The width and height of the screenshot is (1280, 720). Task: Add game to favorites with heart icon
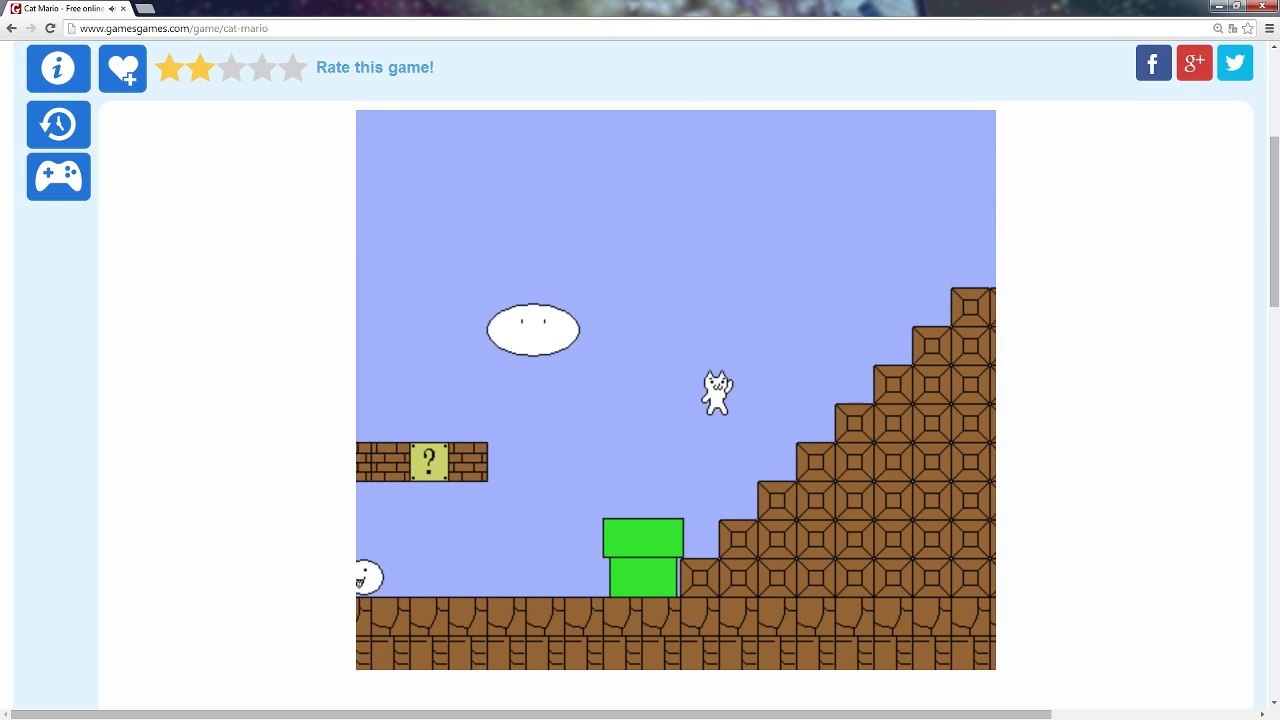[x=123, y=68]
